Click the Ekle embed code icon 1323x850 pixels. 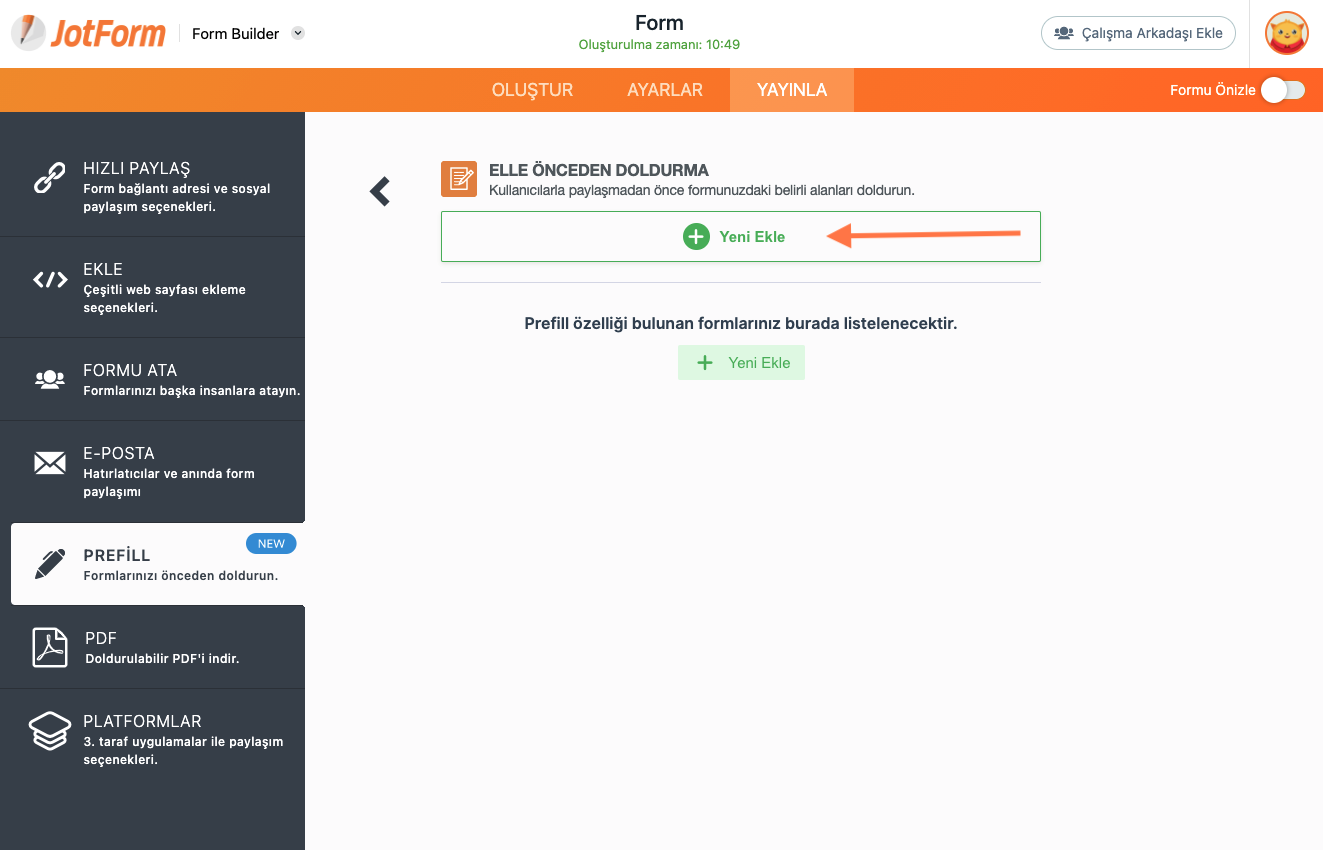pyautogui.click(x=50, y=279)
